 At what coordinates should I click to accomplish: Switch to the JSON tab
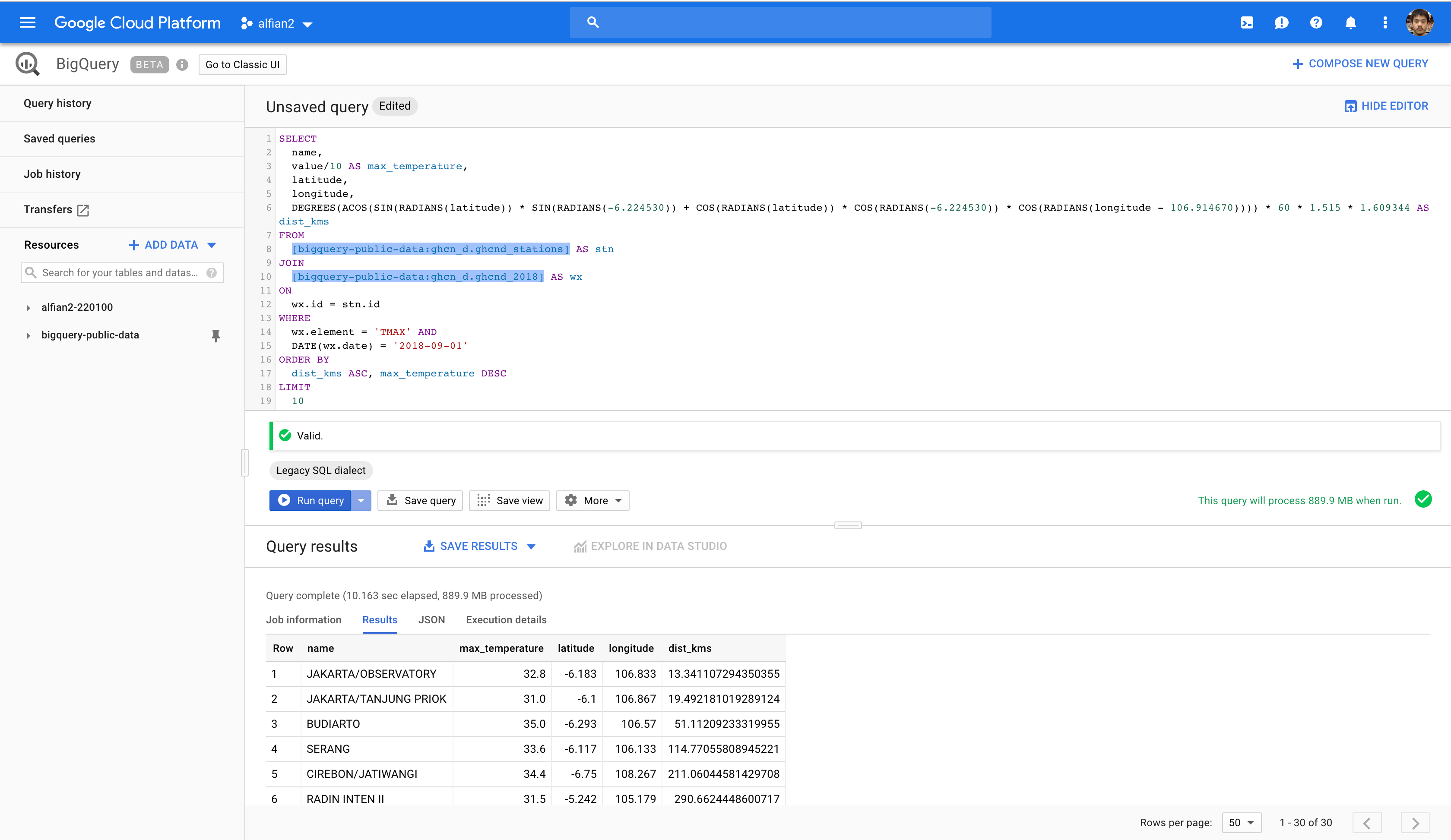431,620
